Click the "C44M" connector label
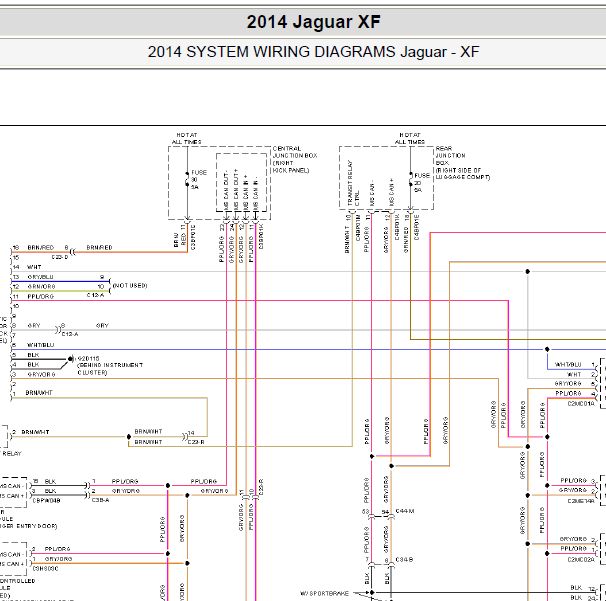 point(405,511)
